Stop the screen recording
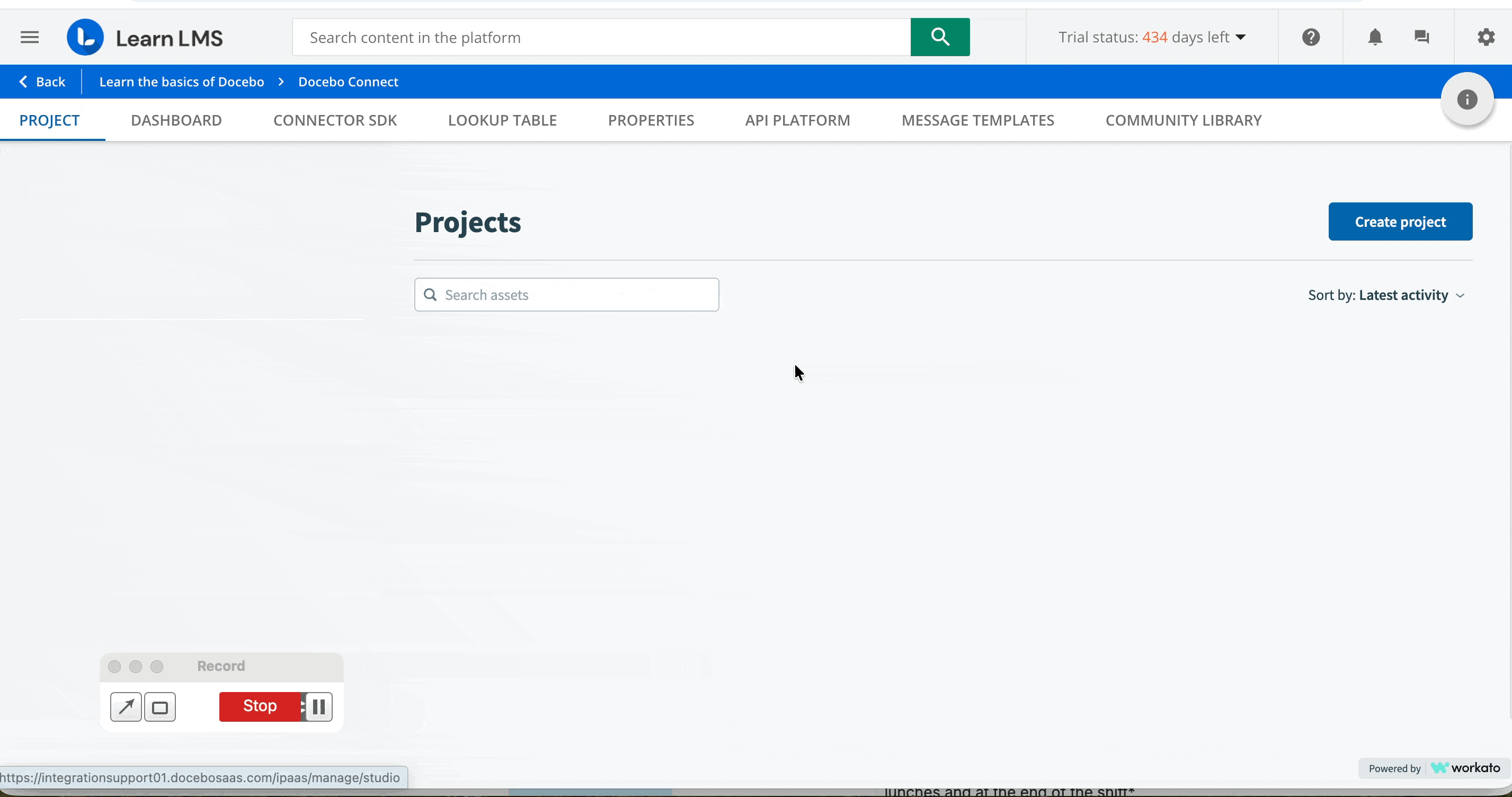 (x=260, y=706)
